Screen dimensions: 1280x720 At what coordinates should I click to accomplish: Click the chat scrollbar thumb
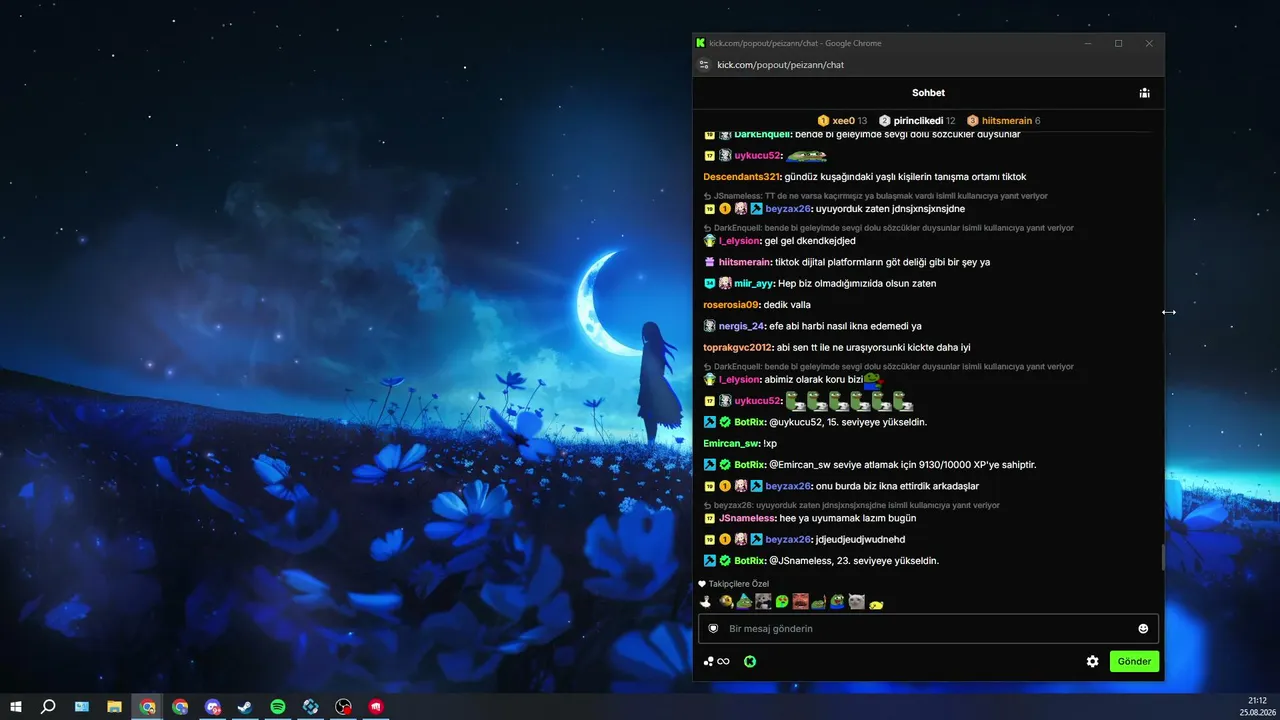(x=1162, y=558)
